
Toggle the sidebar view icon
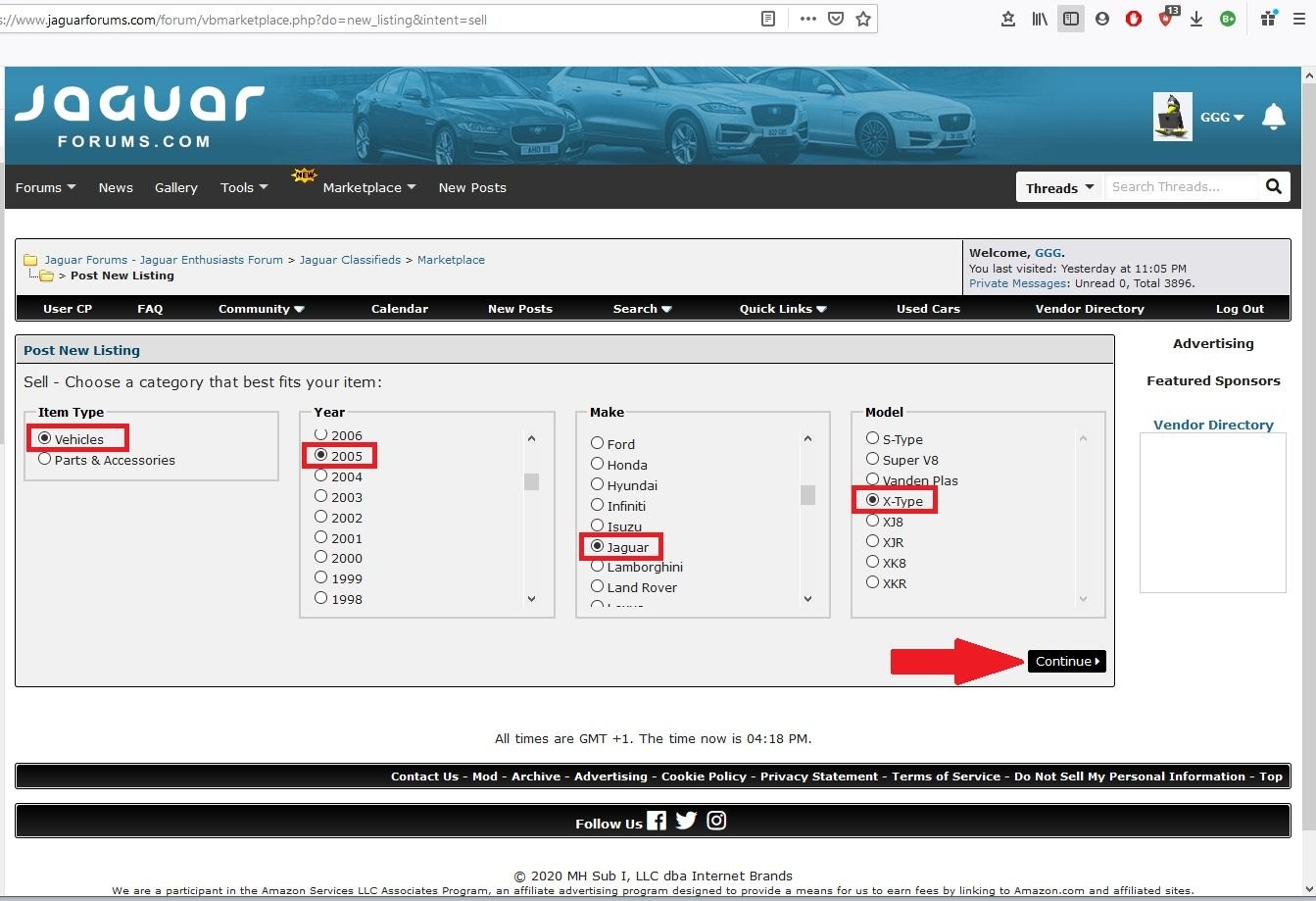tap(1071, 19)
